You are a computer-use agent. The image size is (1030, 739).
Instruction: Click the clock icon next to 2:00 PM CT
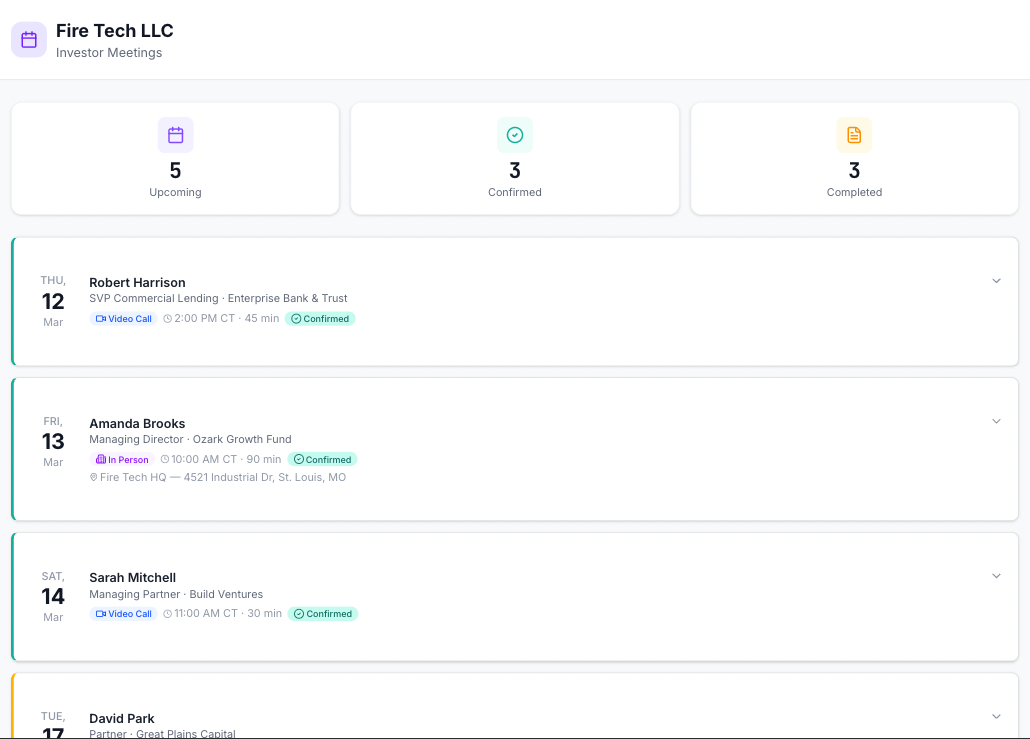click(x=167, y=319)
